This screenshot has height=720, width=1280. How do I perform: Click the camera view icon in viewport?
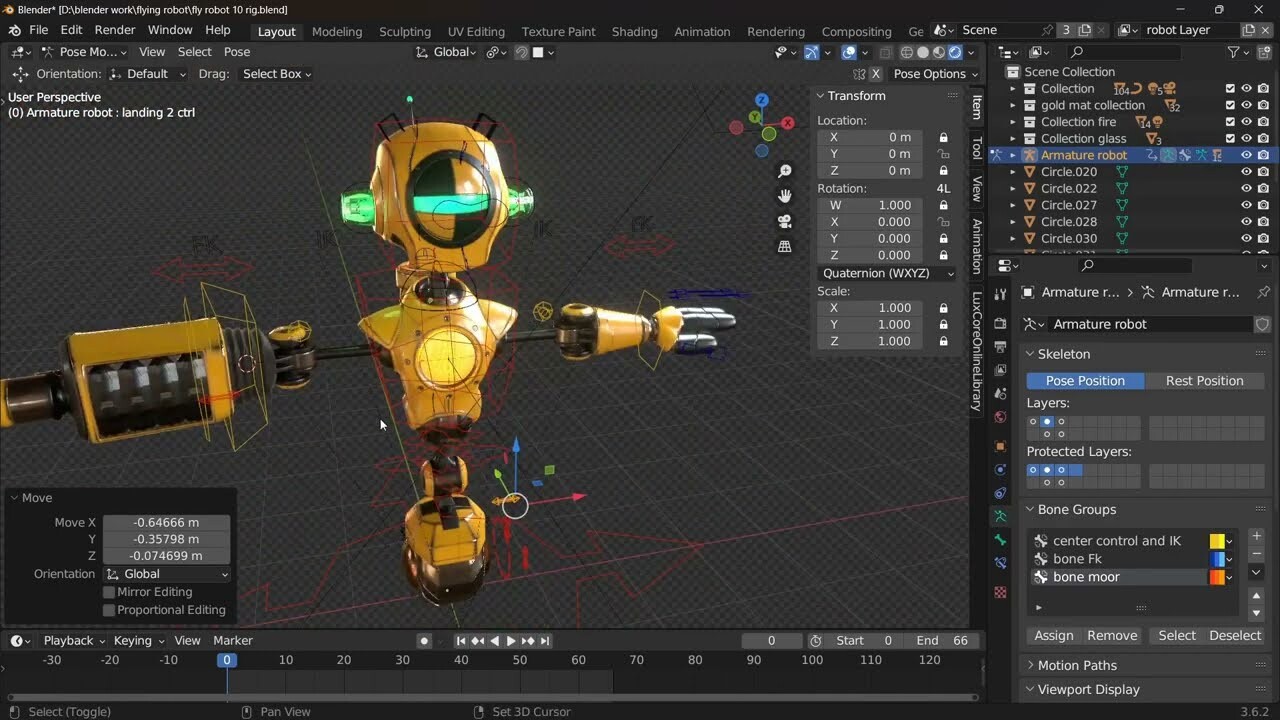[x=785, y=221]
